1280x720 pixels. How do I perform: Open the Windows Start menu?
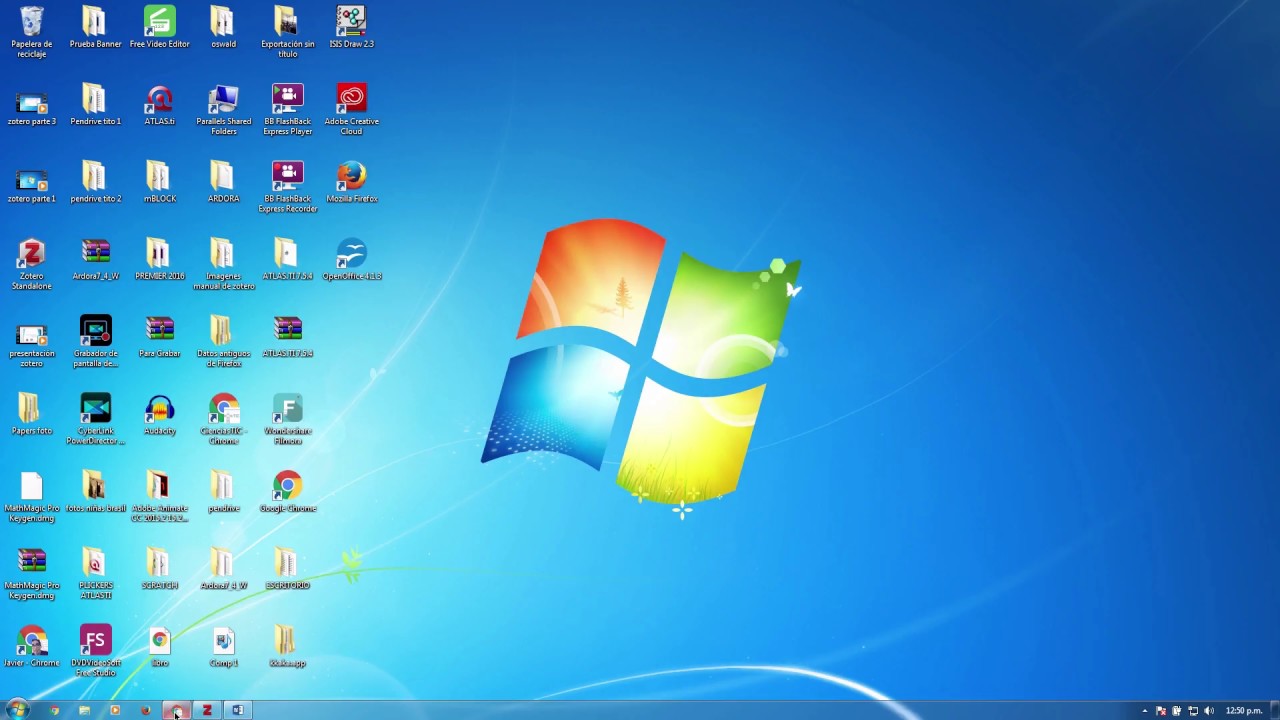(18, 710)
